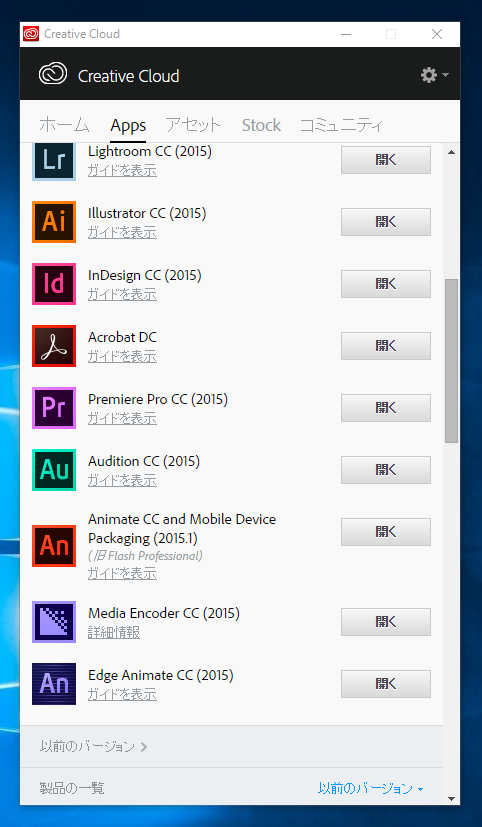Click the InDesign CC app icon

[54, 284]
